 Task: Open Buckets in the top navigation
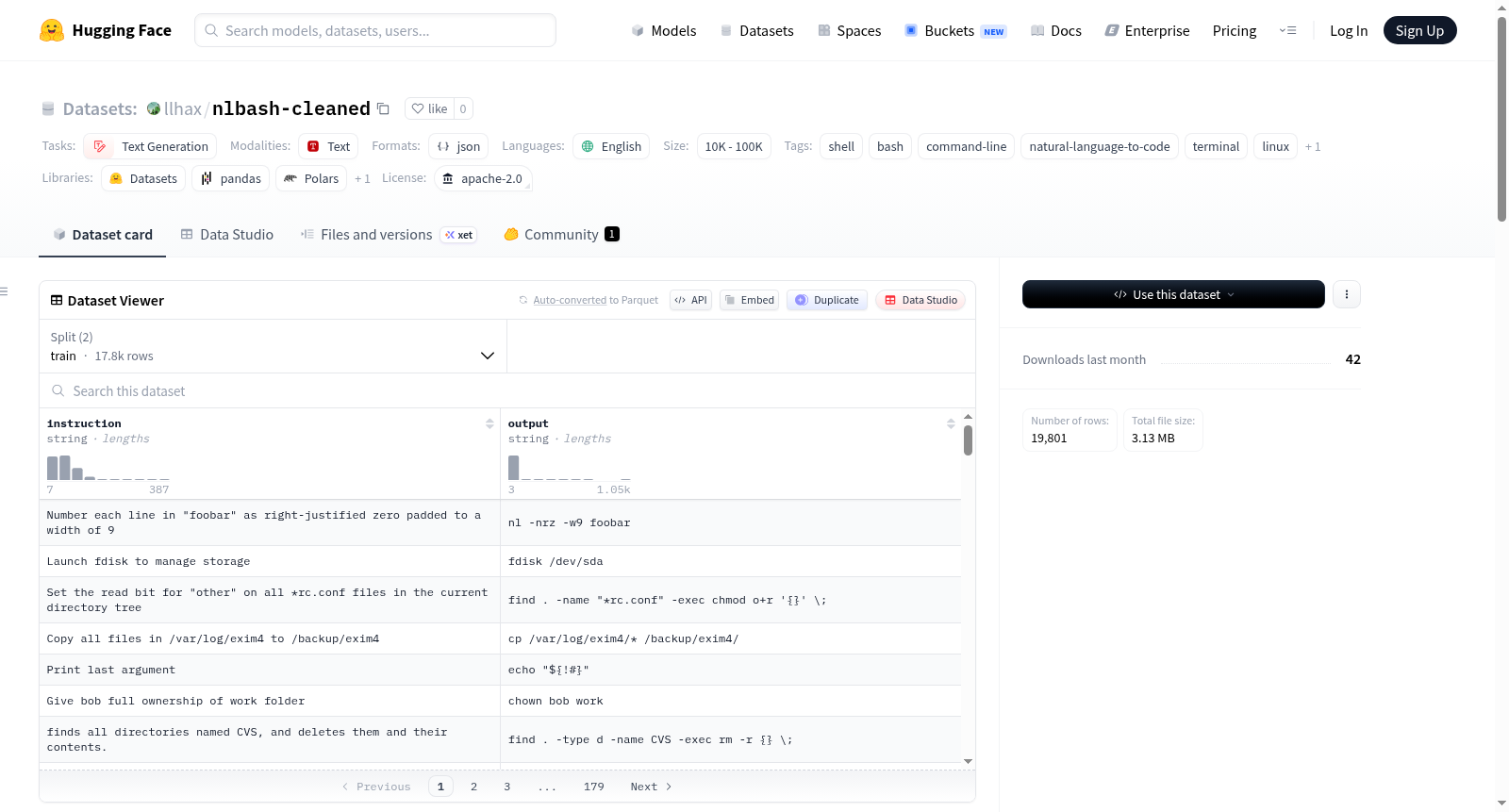pos(955,30)
